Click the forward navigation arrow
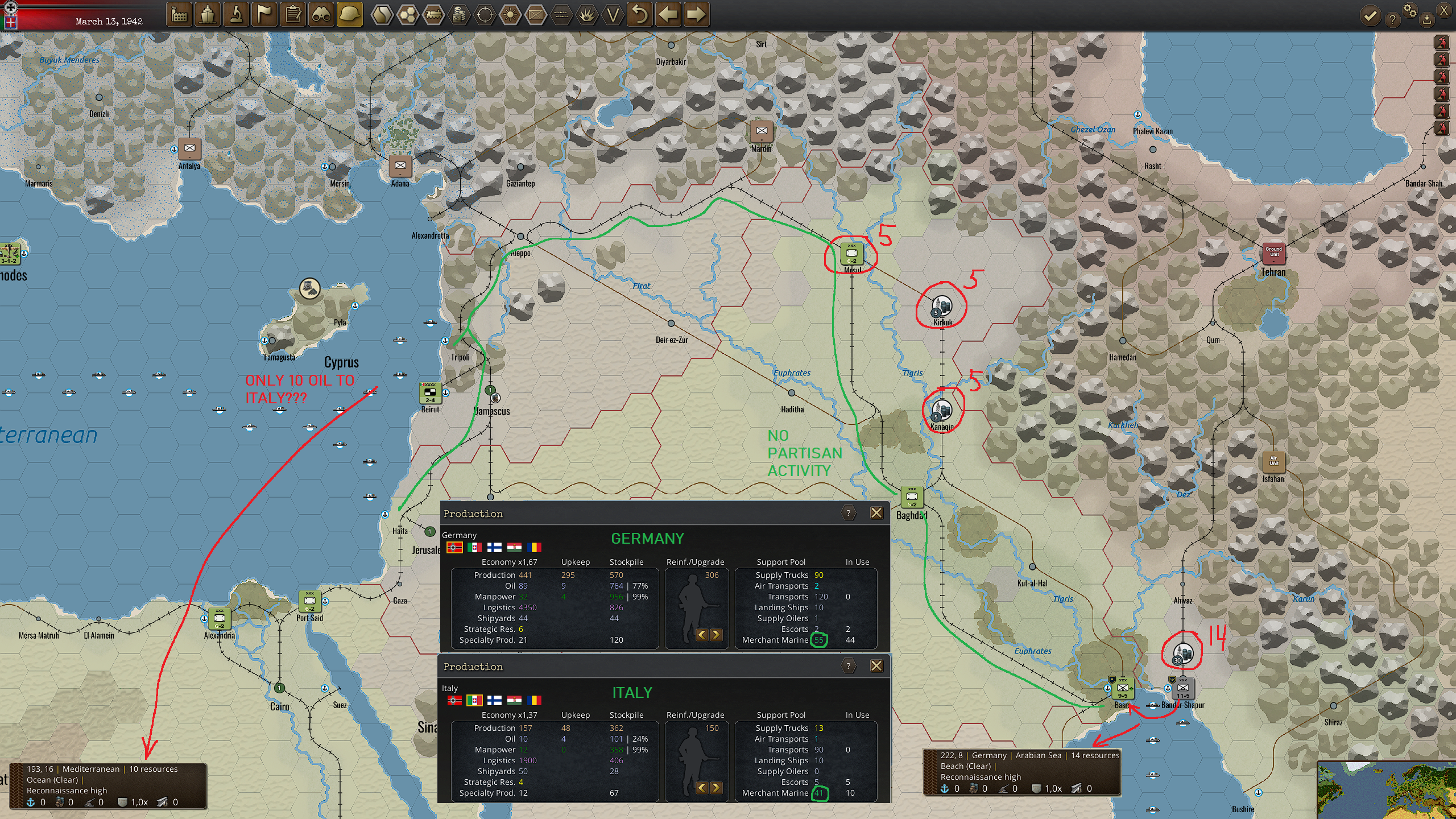 click(x=697, y=15)
